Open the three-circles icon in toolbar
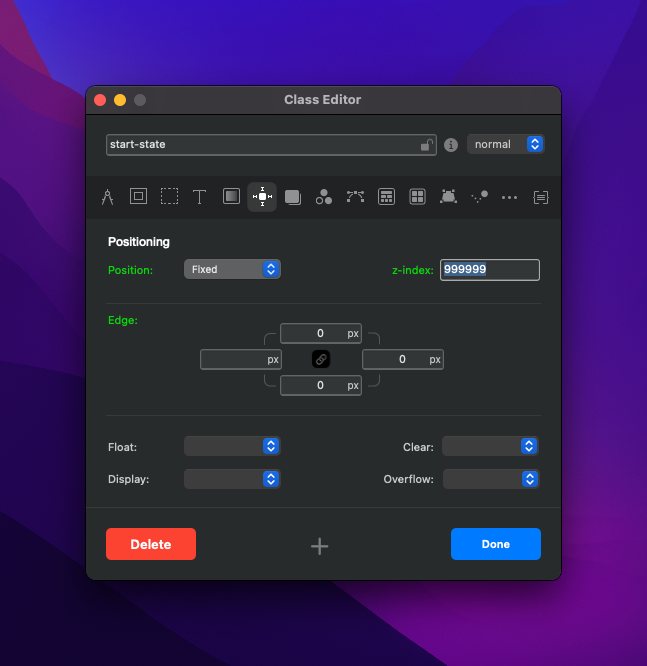The height and width of the screenshot is (666, 647). [x=324, y=197]
